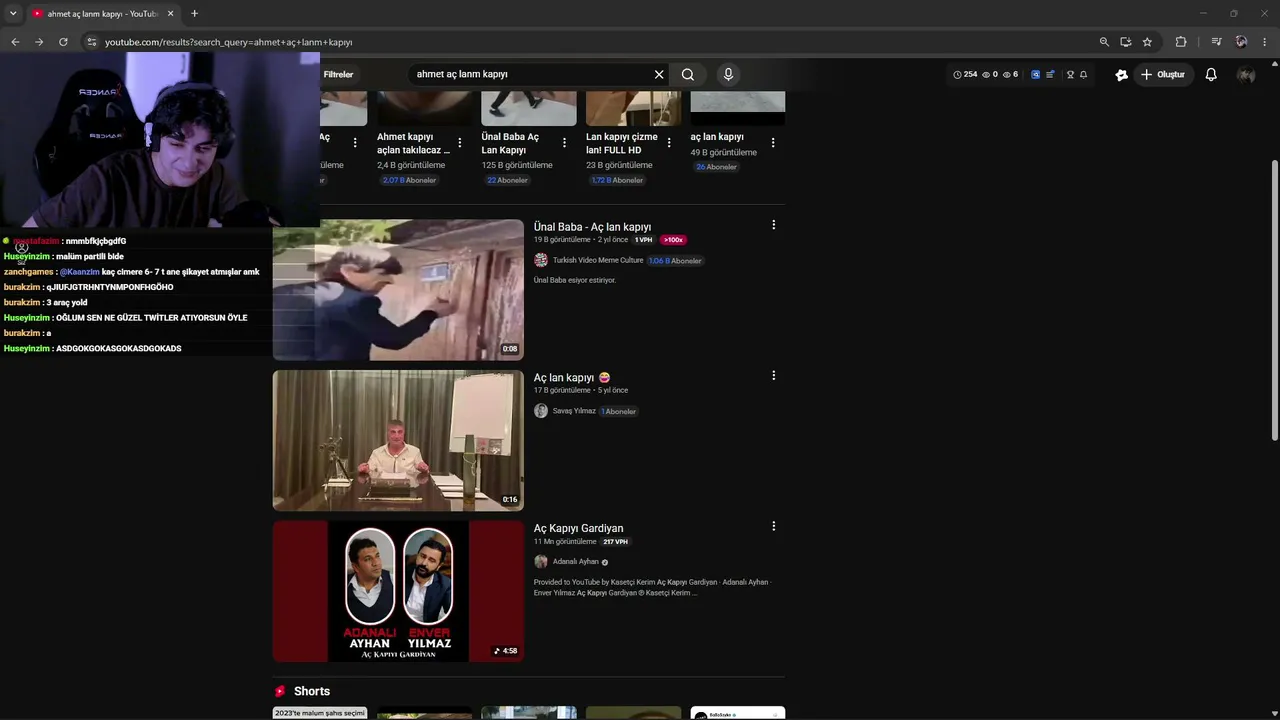Screen dimensions: 1280x720
Task: Open site information icon in address bar
Action: 91,42
